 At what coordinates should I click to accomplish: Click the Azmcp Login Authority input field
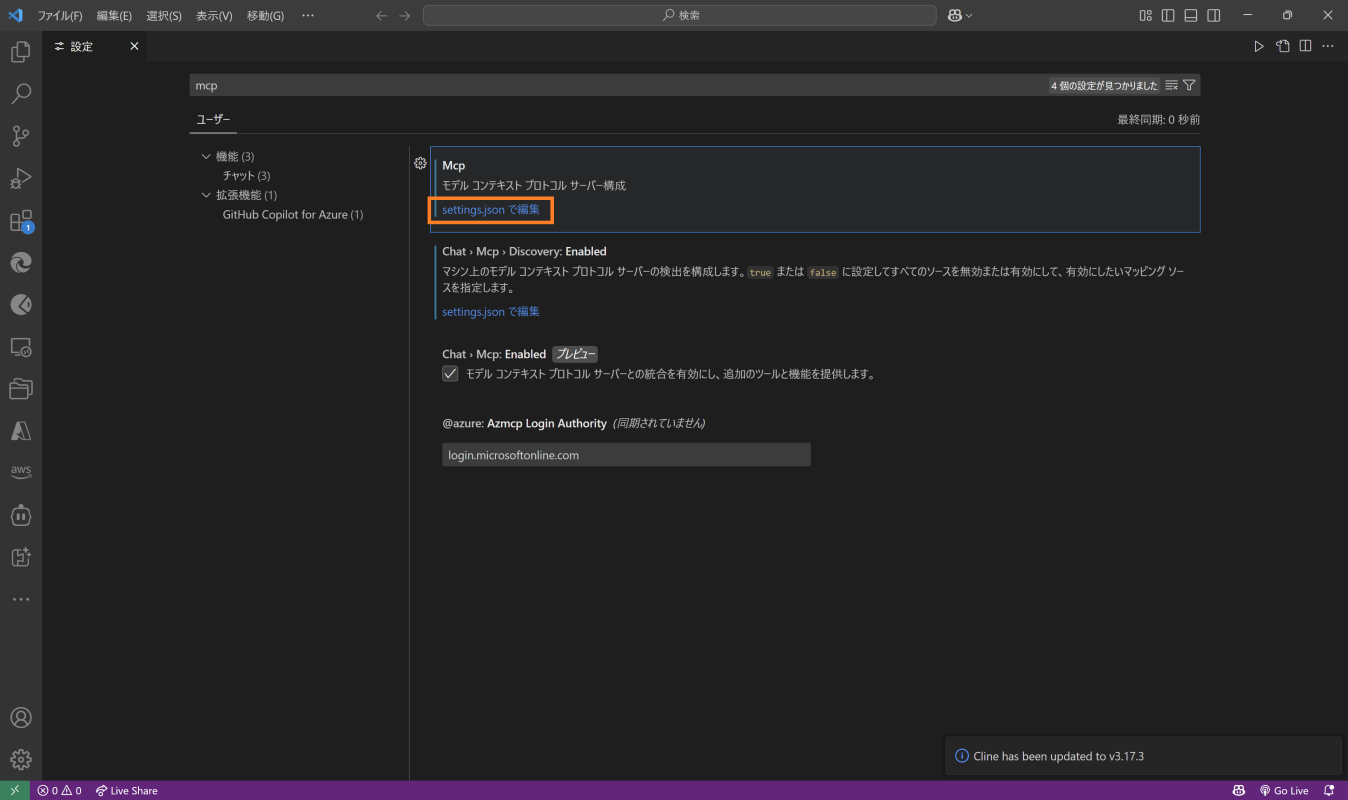click(x=626, y=455)
